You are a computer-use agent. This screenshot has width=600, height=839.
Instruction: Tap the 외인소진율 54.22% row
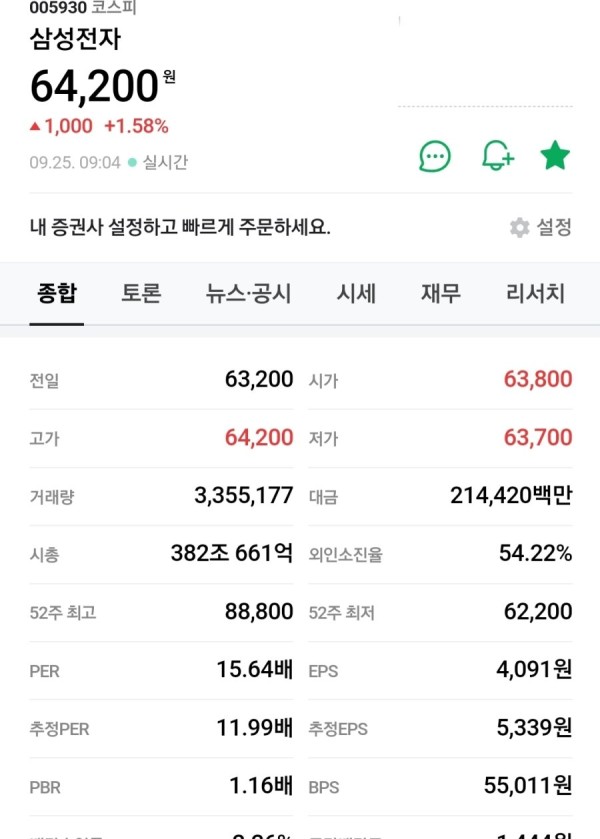440,553
